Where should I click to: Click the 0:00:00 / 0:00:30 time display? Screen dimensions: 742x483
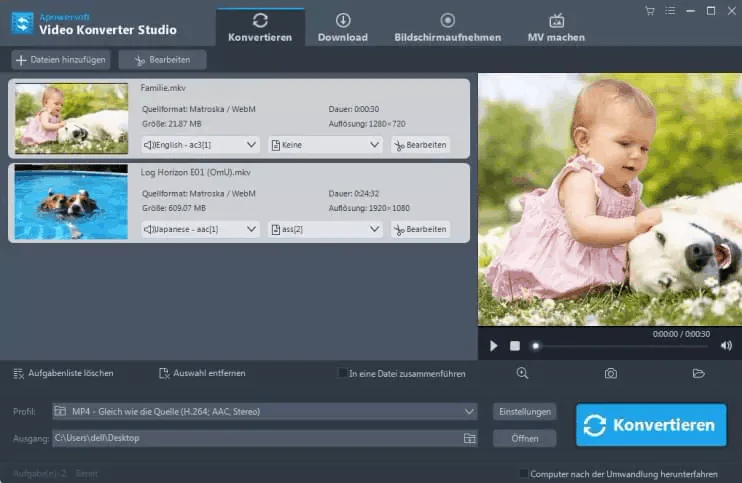(x=681, y=334)
